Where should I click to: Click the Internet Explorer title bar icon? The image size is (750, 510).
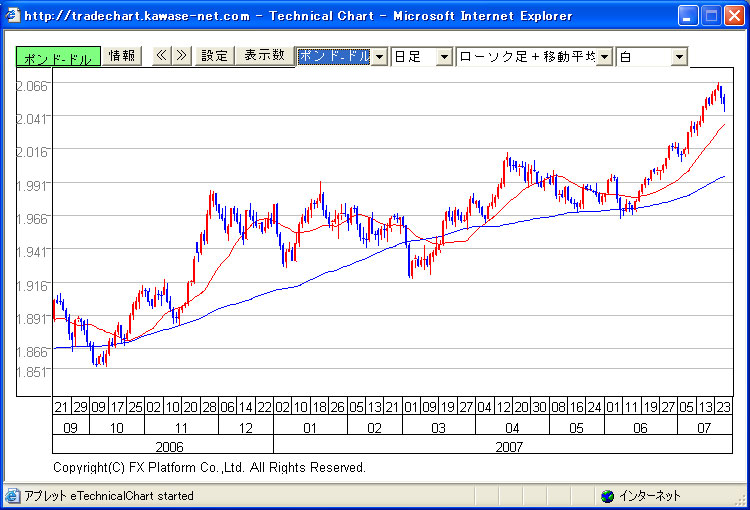tap(12, 15)
